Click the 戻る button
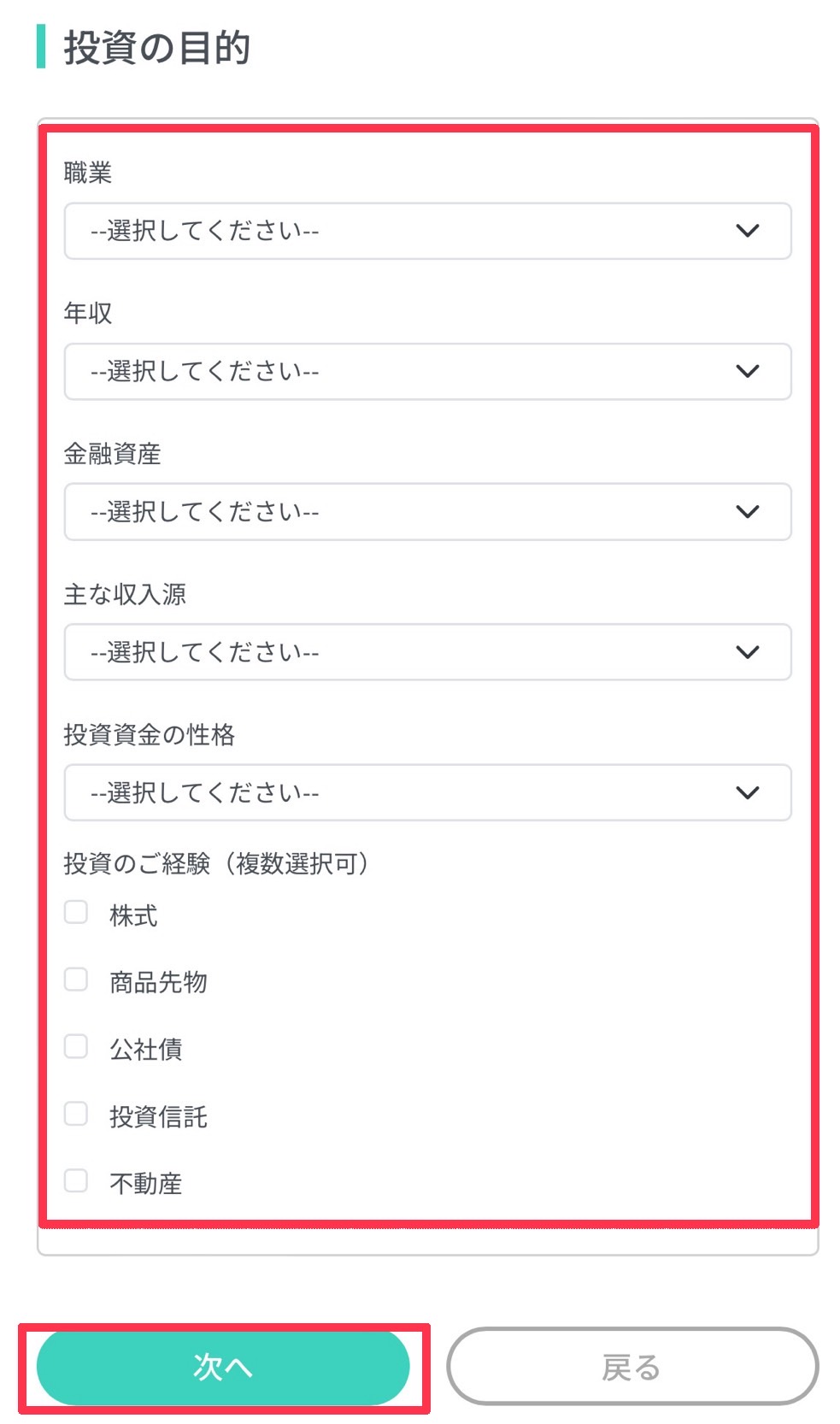Screen dimensions: 840x1424 pos(632,1367)
